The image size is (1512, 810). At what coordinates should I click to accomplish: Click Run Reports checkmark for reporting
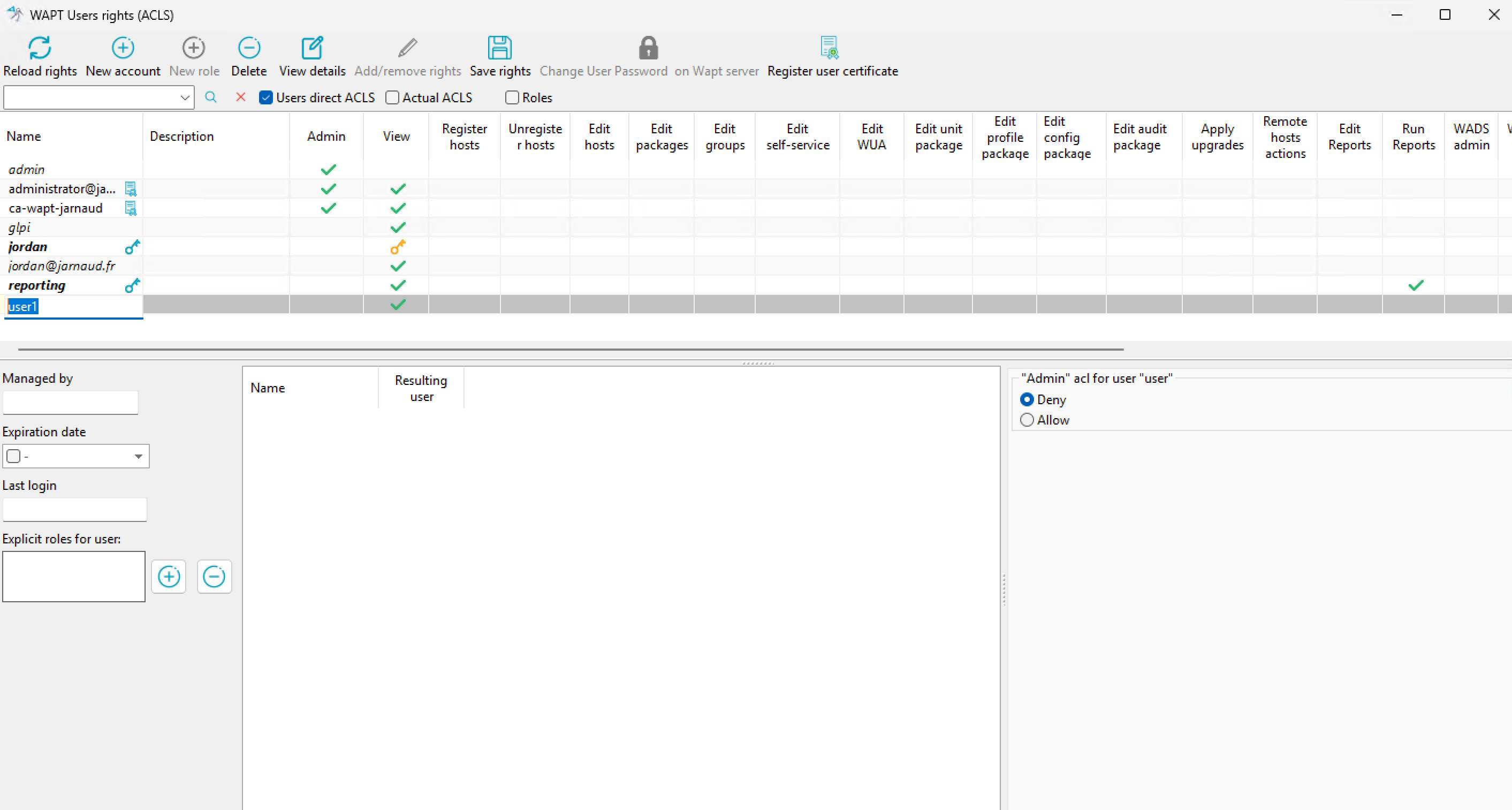[1416, 286]
